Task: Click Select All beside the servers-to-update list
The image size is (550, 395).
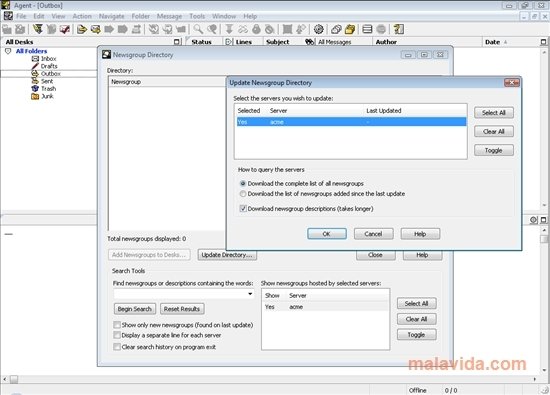Action: tap(494, 113)
